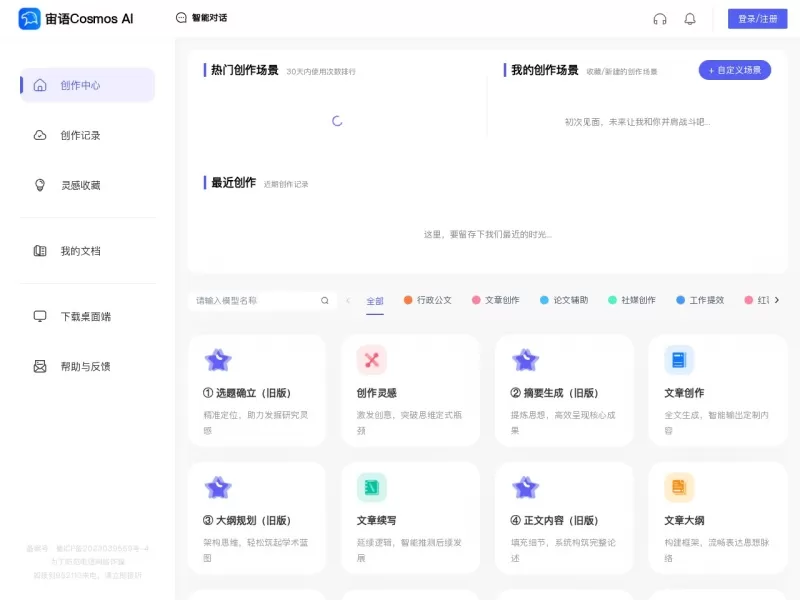
Task: Select the 文章大纲 orange document icon
Action: tap(679, 488)
